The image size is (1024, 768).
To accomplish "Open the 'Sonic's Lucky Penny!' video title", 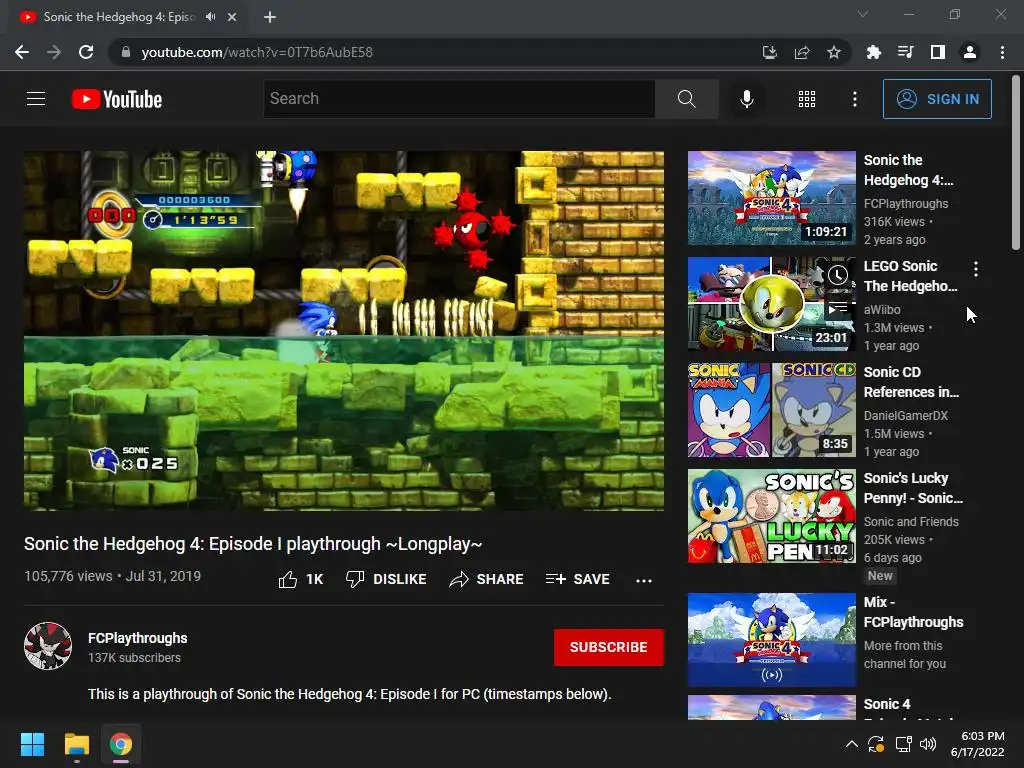I will [913, 488].
